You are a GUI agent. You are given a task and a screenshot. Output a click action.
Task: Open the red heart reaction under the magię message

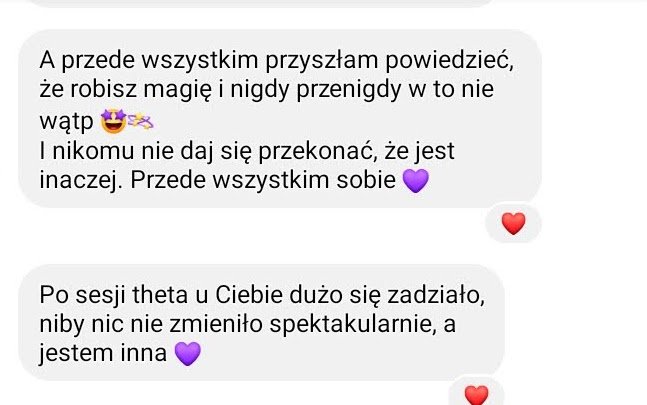pyautogui.click(x=513, y=224)
